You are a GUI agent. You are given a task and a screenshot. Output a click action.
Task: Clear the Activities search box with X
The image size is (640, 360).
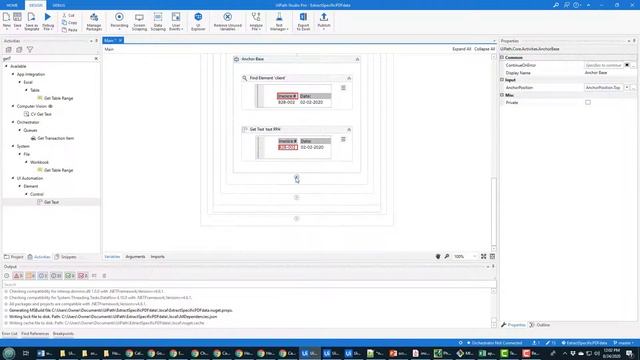point(96,59)
